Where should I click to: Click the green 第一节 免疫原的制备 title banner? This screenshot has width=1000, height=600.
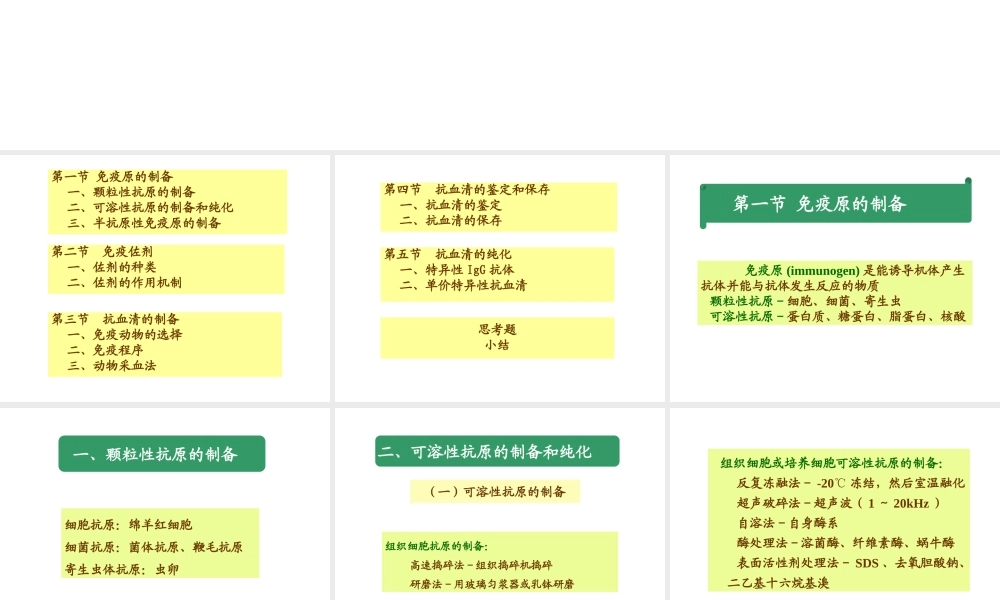pos(833,202)
